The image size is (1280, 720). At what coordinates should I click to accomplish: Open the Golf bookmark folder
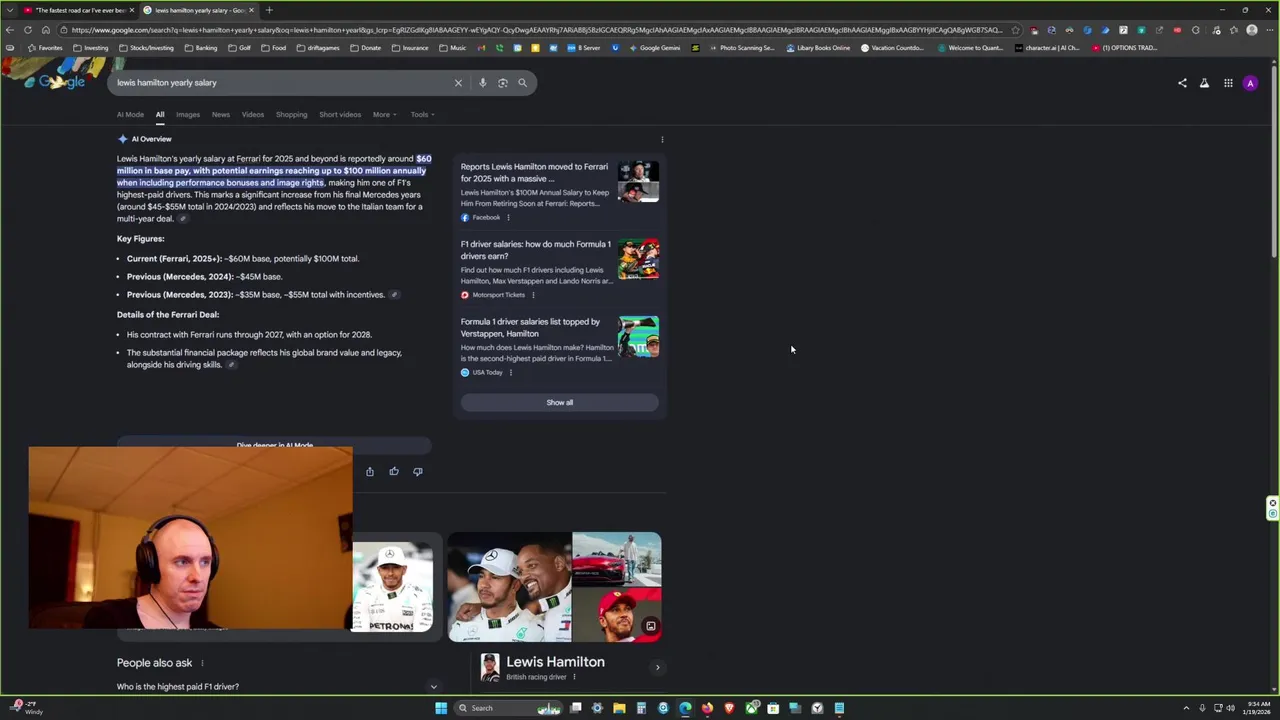pos(239,48)
